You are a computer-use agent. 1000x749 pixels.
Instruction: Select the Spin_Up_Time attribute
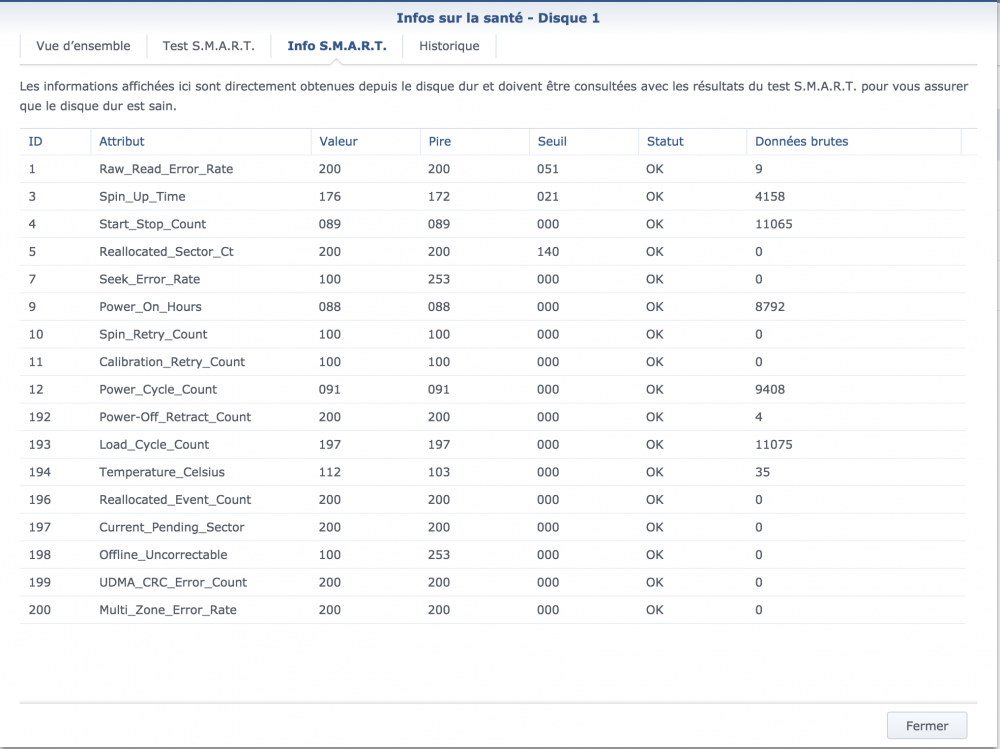[142, 197]
